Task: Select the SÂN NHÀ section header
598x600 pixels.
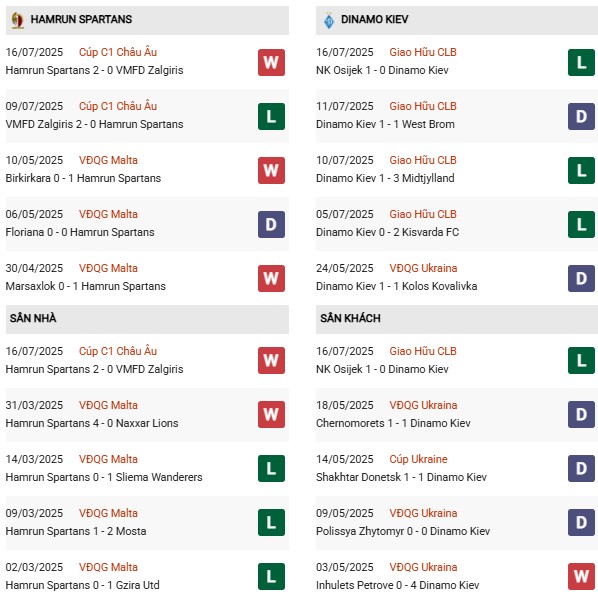Action: pos(147,319)
